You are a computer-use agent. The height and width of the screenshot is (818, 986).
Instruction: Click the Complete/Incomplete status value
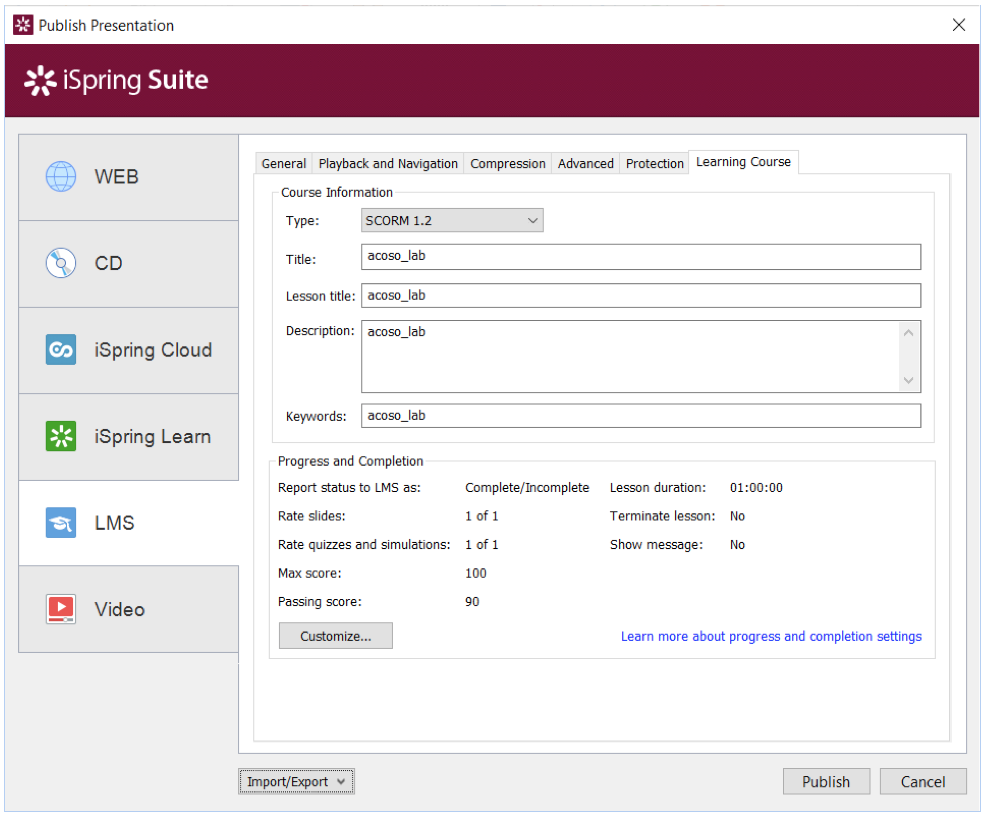(x=527, y=488)
